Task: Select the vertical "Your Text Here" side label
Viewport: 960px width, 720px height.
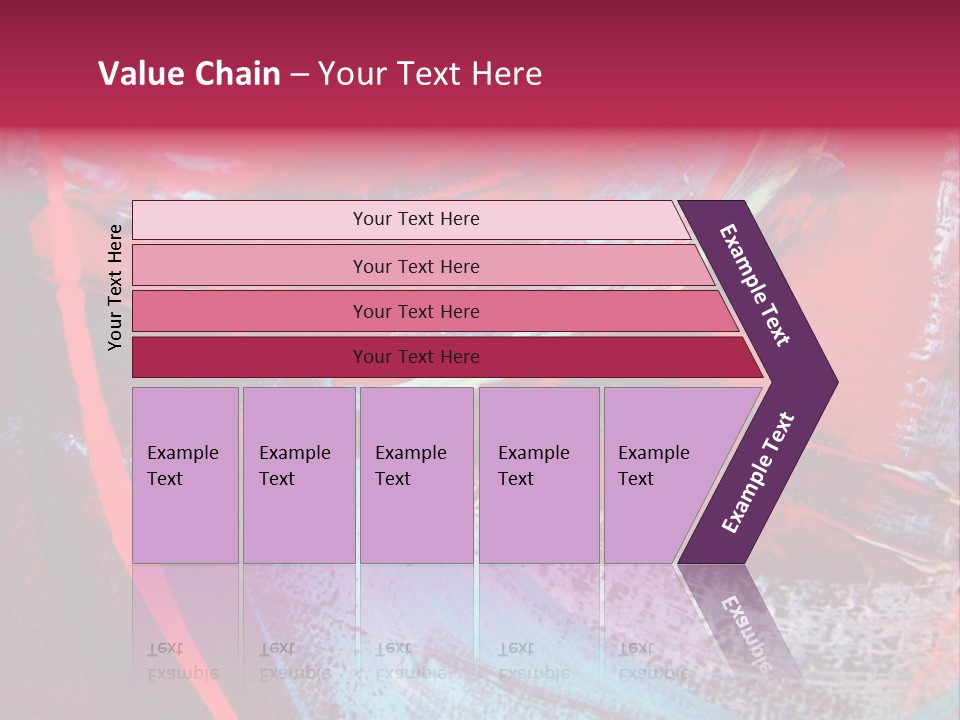Action: pyautogui.click(x=115, y=287)
